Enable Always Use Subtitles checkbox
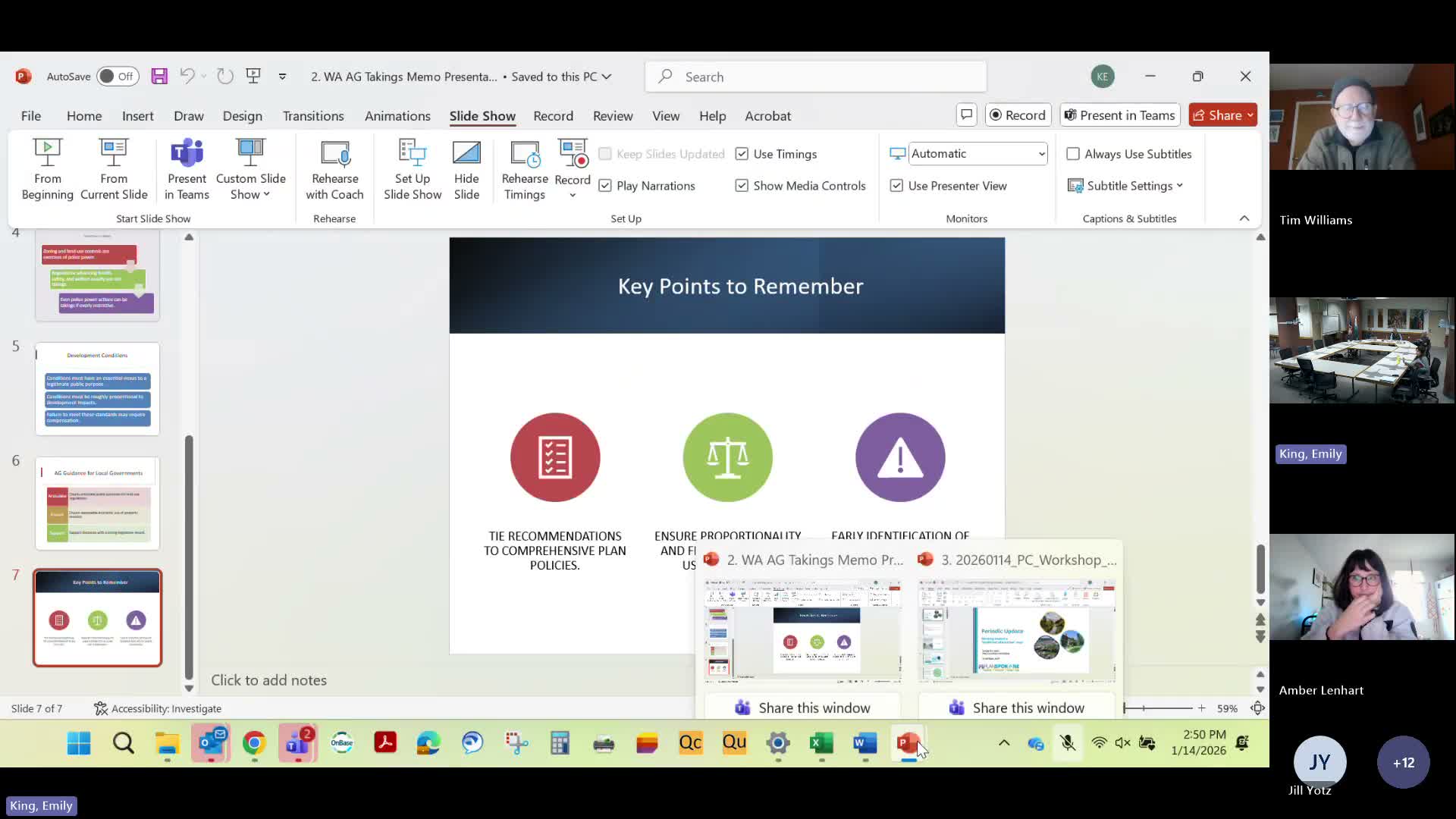Screen dimensions: 1456x819 pos(1073,154)
